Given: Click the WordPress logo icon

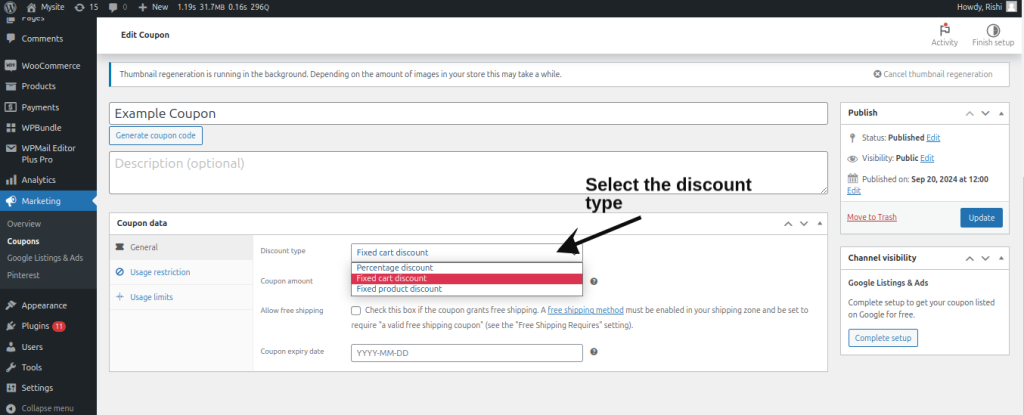Looking at the screenshot, I should (x=11, y=6).
